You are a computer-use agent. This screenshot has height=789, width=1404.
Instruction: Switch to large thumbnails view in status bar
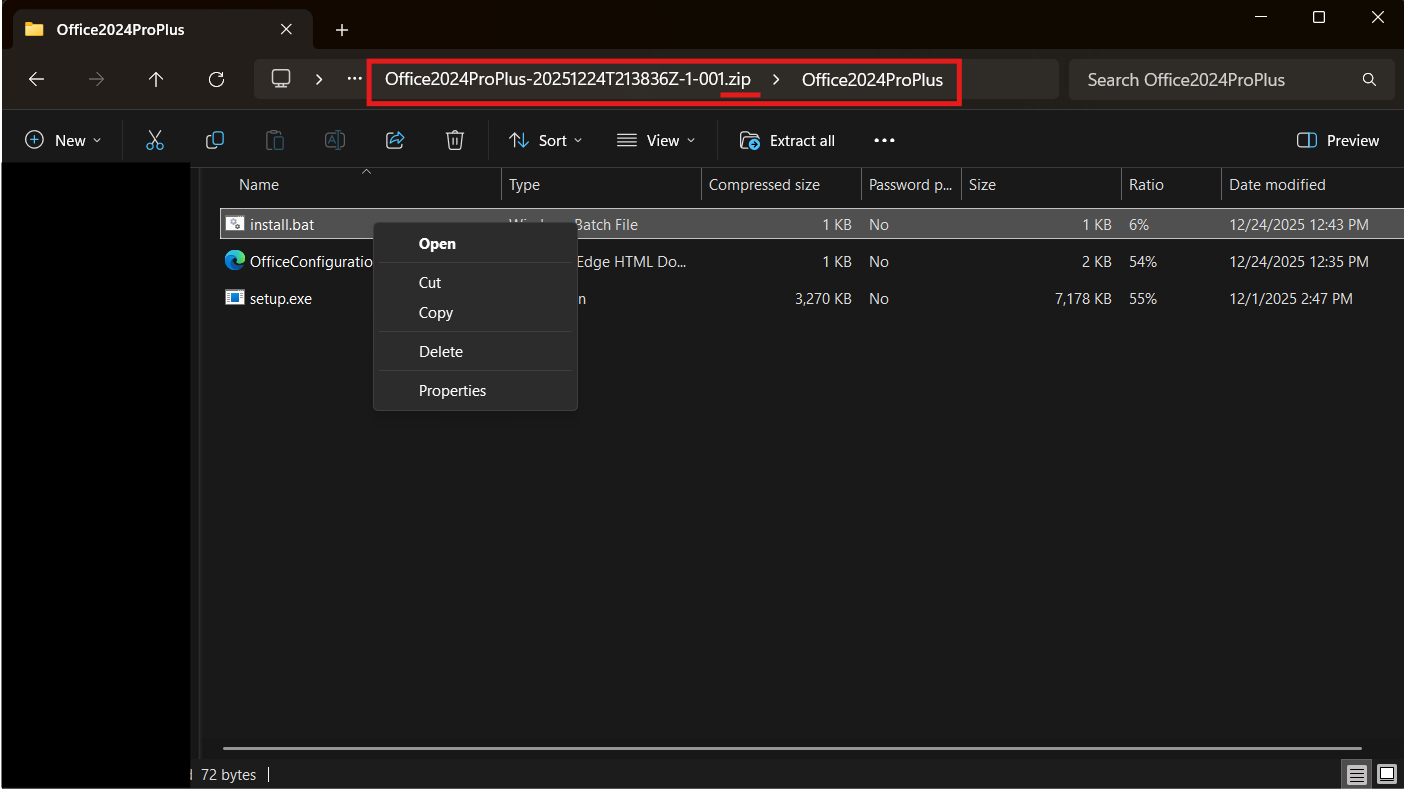coord(1386,774)
